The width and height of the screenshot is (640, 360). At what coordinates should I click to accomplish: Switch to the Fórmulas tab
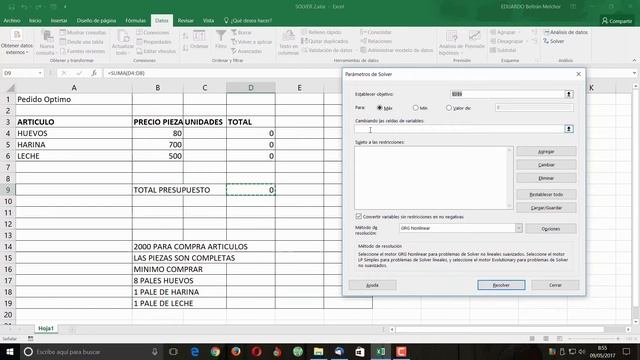(135, 20)
